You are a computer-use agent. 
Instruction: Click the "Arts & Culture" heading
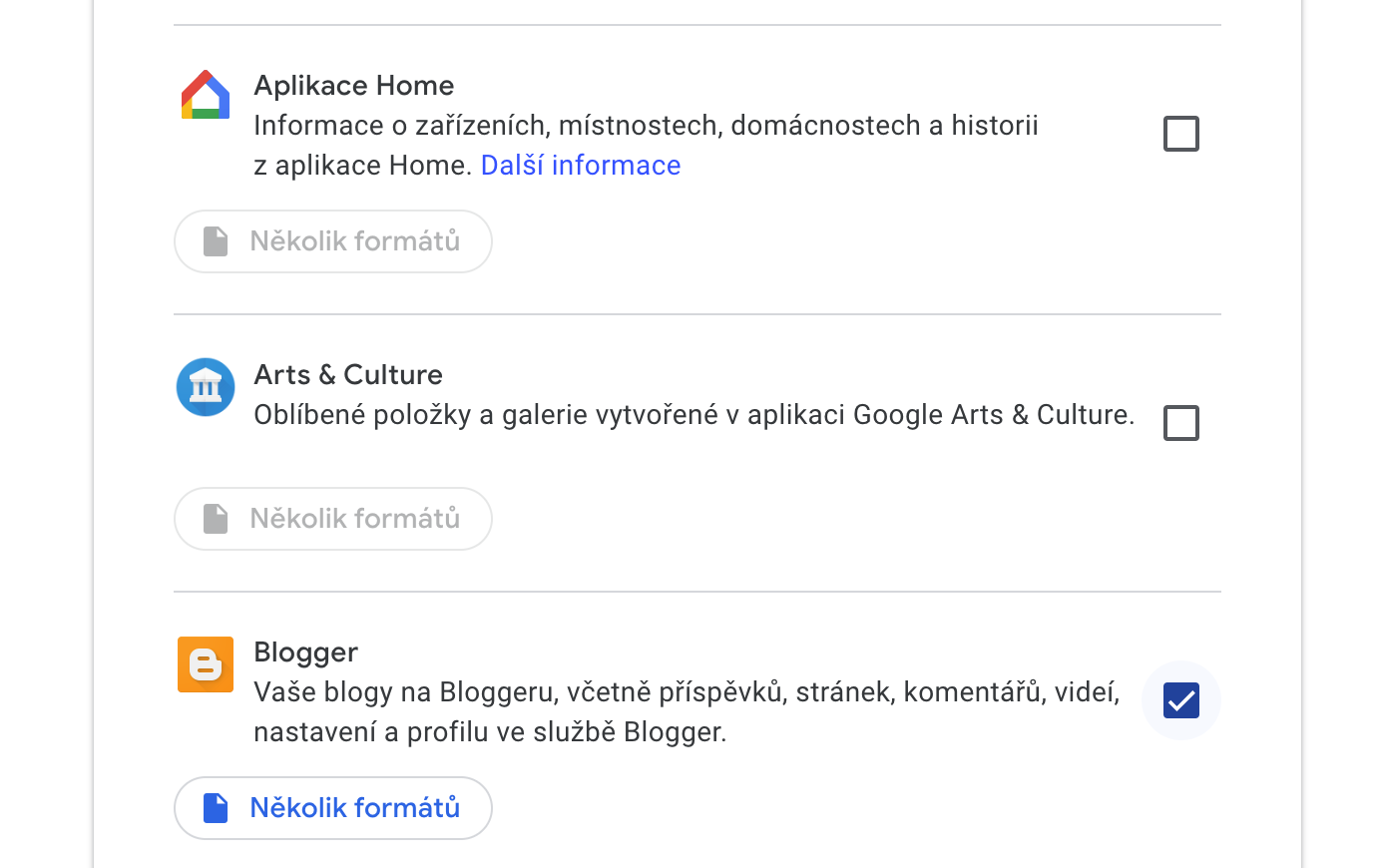coord(347,375)
